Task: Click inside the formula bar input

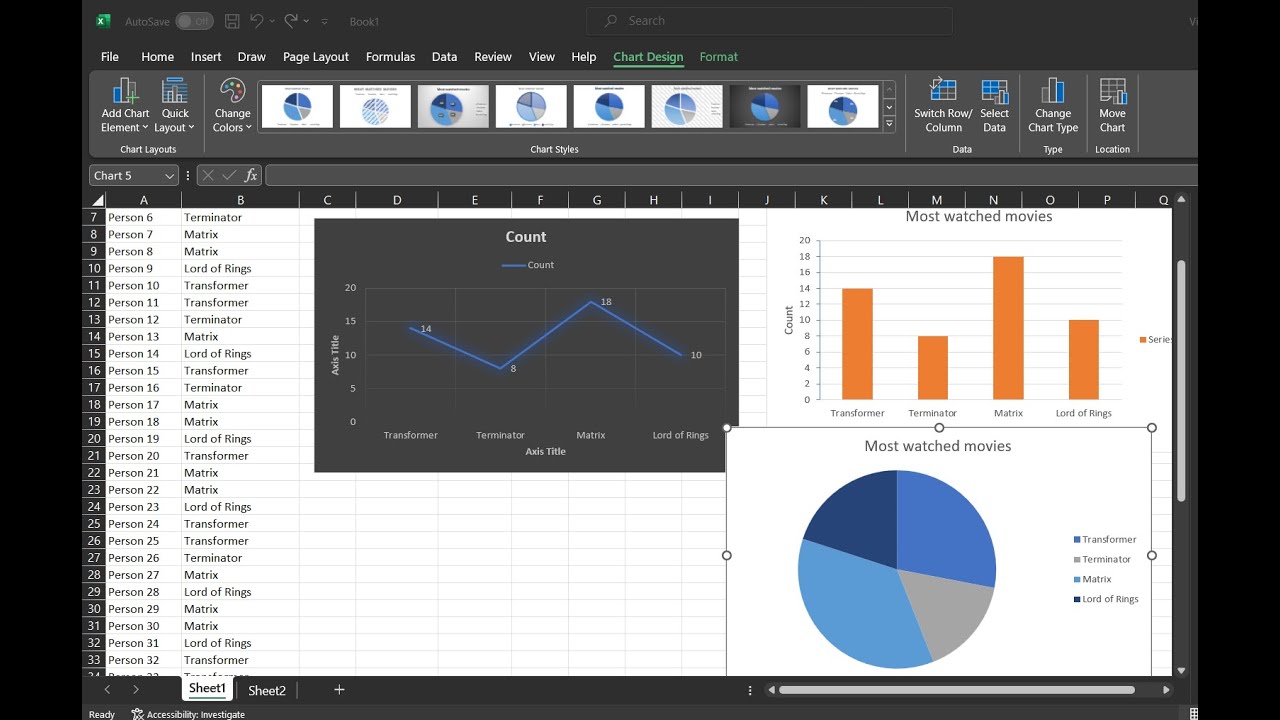Action: [x=730, y=175]
